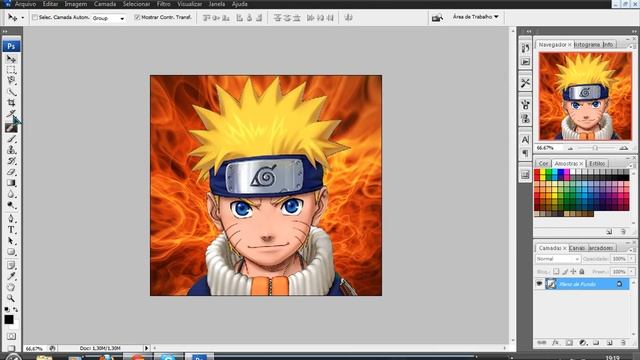Delete layer using the Layers trash icon
This screenshot has width=640, height=360.
pos(623,343)
